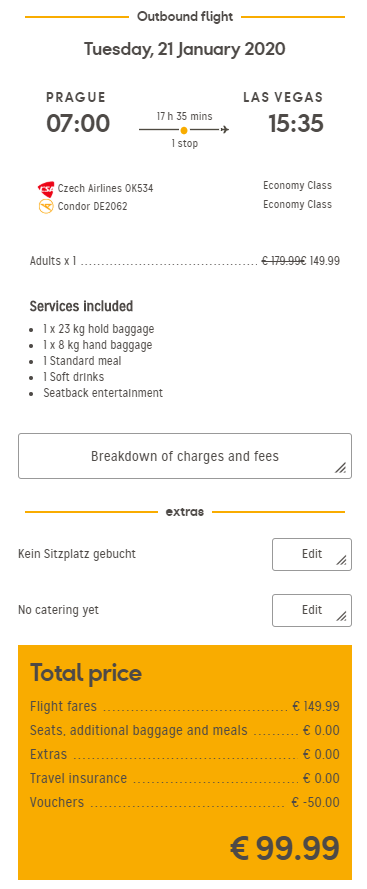367x889 pixels.
Task: Select the extras section header
Action: pos(185,512)
